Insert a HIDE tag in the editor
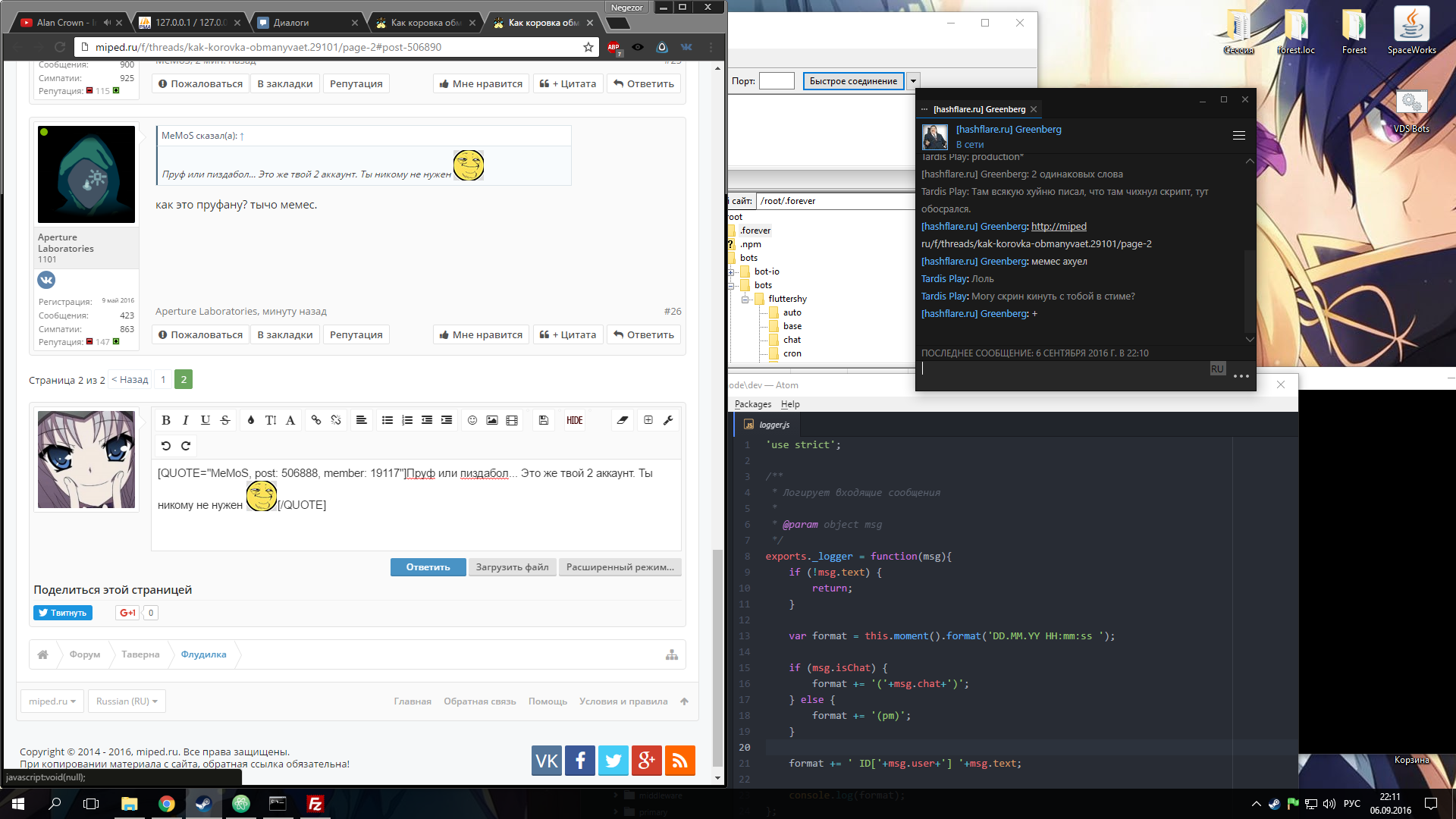The height and width of the screenshot is (819, 1456). tap(575, 420)
